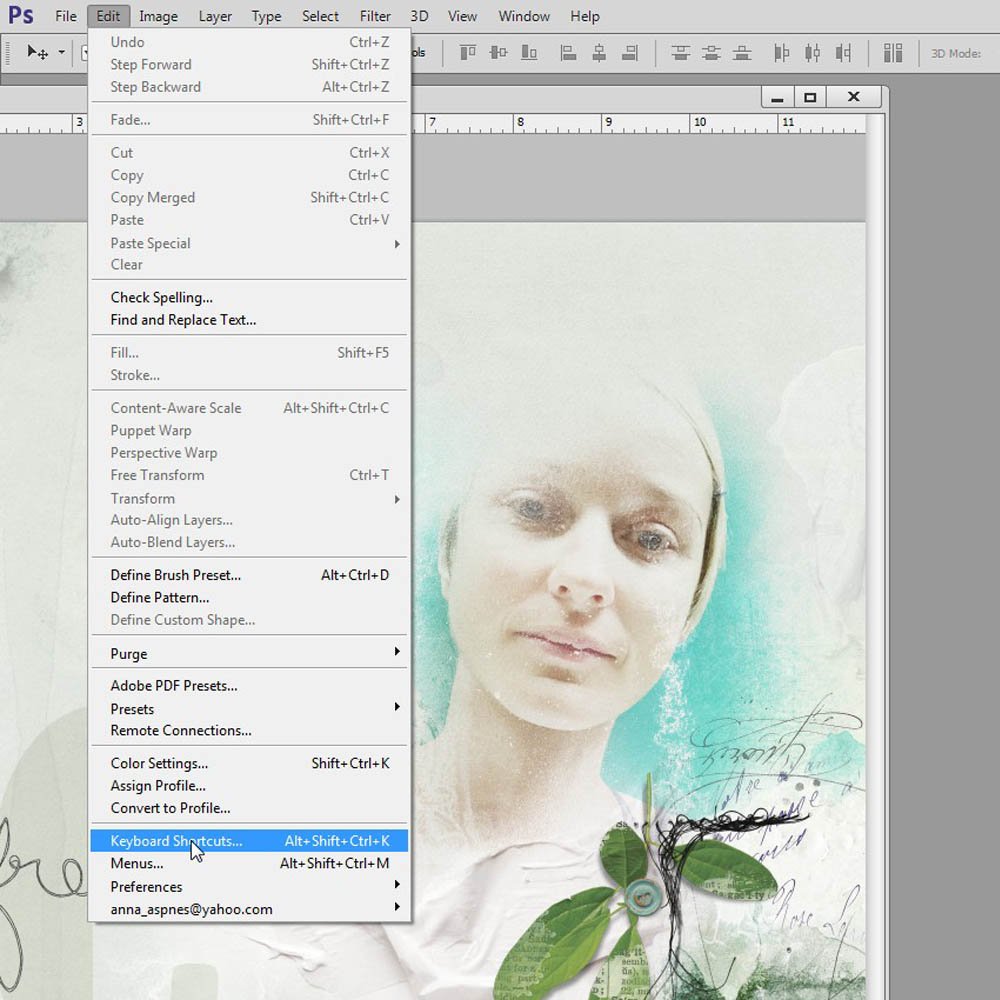The image size is (1000, 1000).
Task: Click Content-Aware Scale in the Edit menu
Action: click(249, 408)
